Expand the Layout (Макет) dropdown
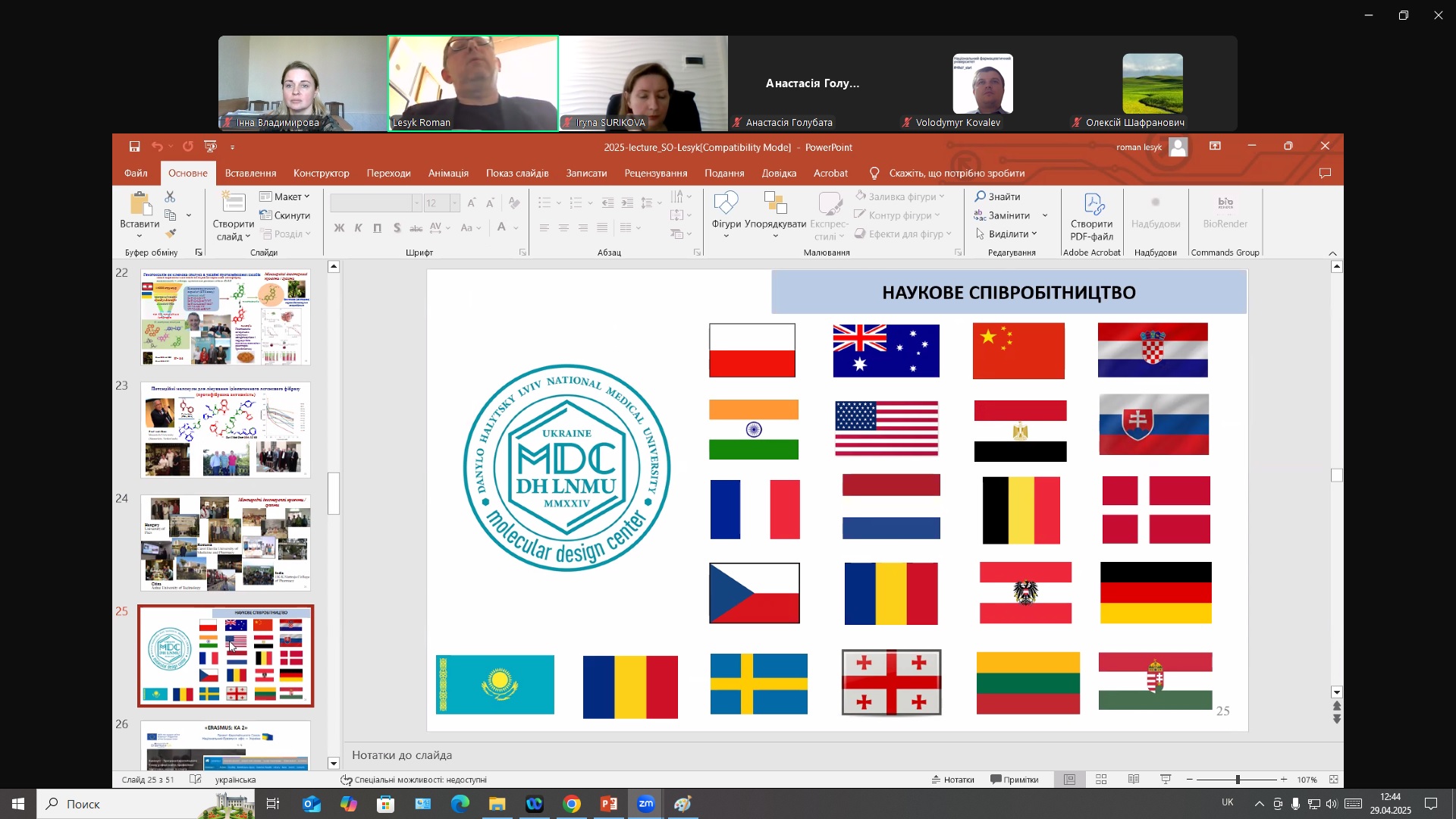Image resolution: width=1456 pixels, height=819 pixels. 285,197
